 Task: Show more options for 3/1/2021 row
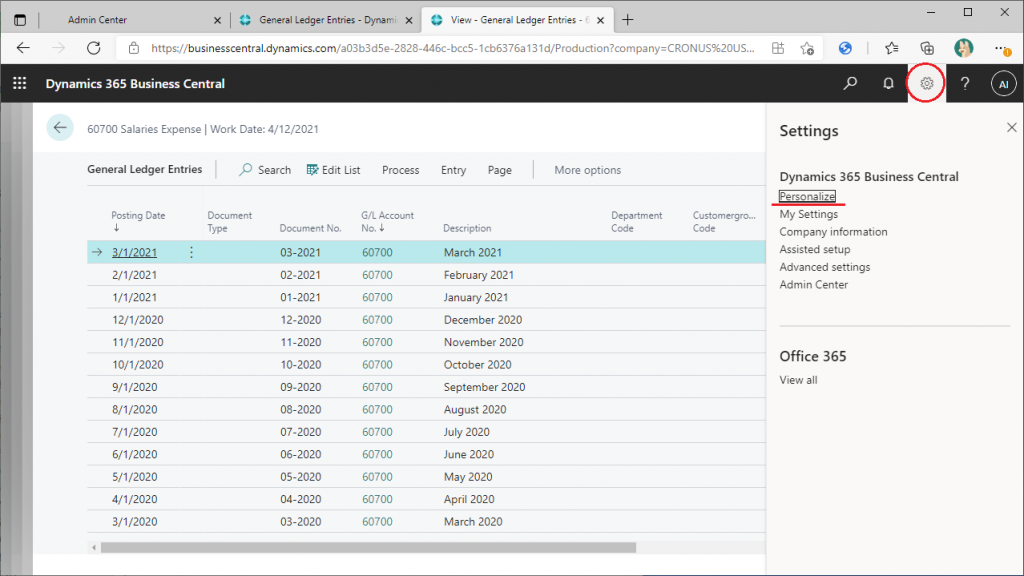(191, 252)
